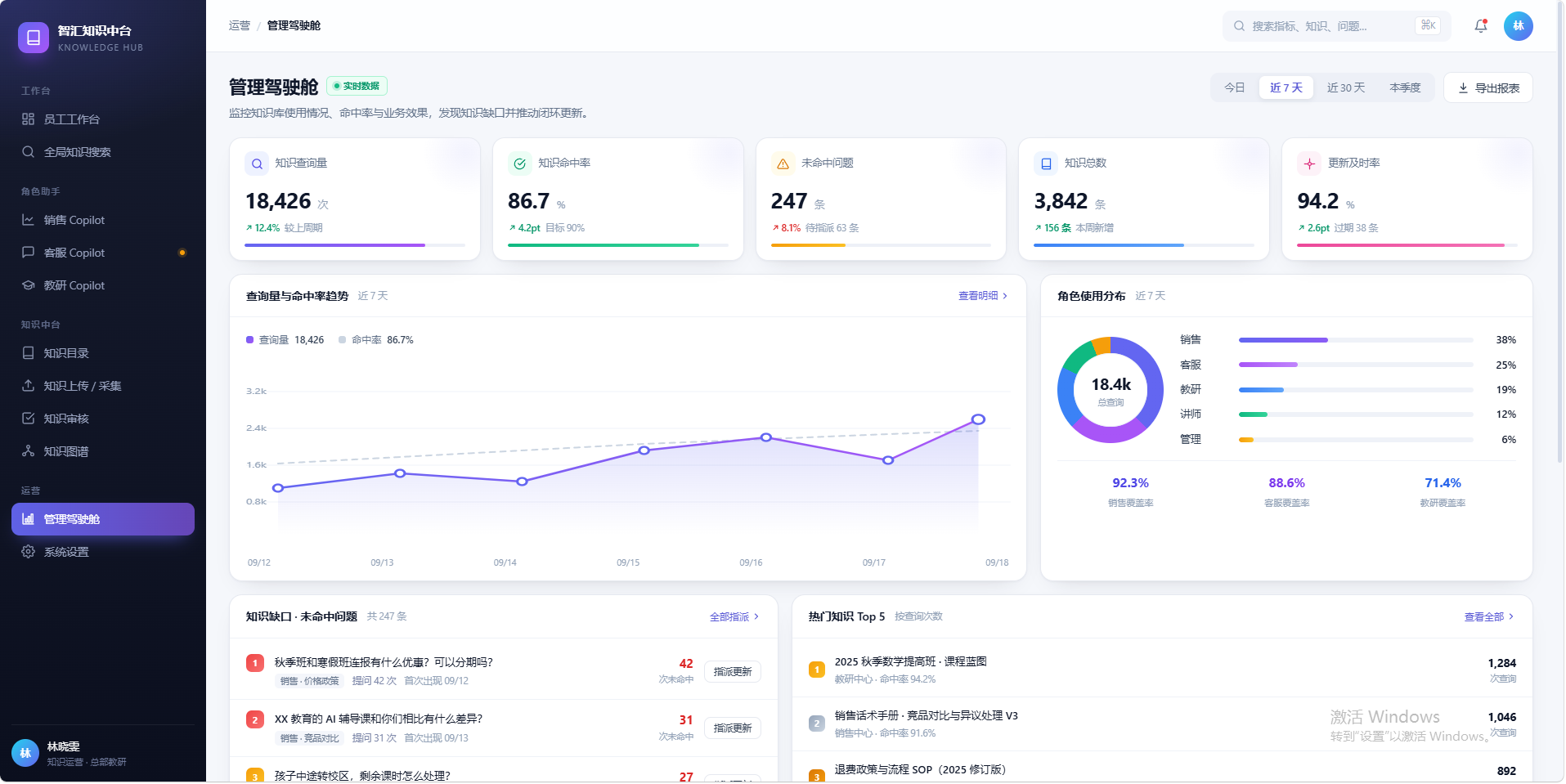1566x784 pixels.
Task: Focus the 搜索指标、知识、问题 search field
Action: tap(1336, 26)
